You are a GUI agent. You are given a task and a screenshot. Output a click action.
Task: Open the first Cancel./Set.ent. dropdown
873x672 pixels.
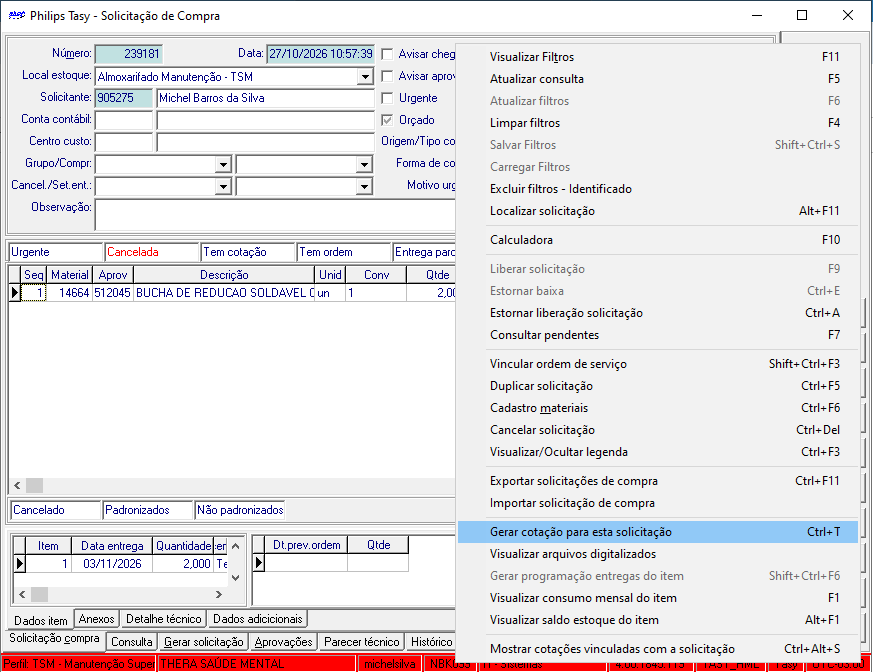point(223,186)
